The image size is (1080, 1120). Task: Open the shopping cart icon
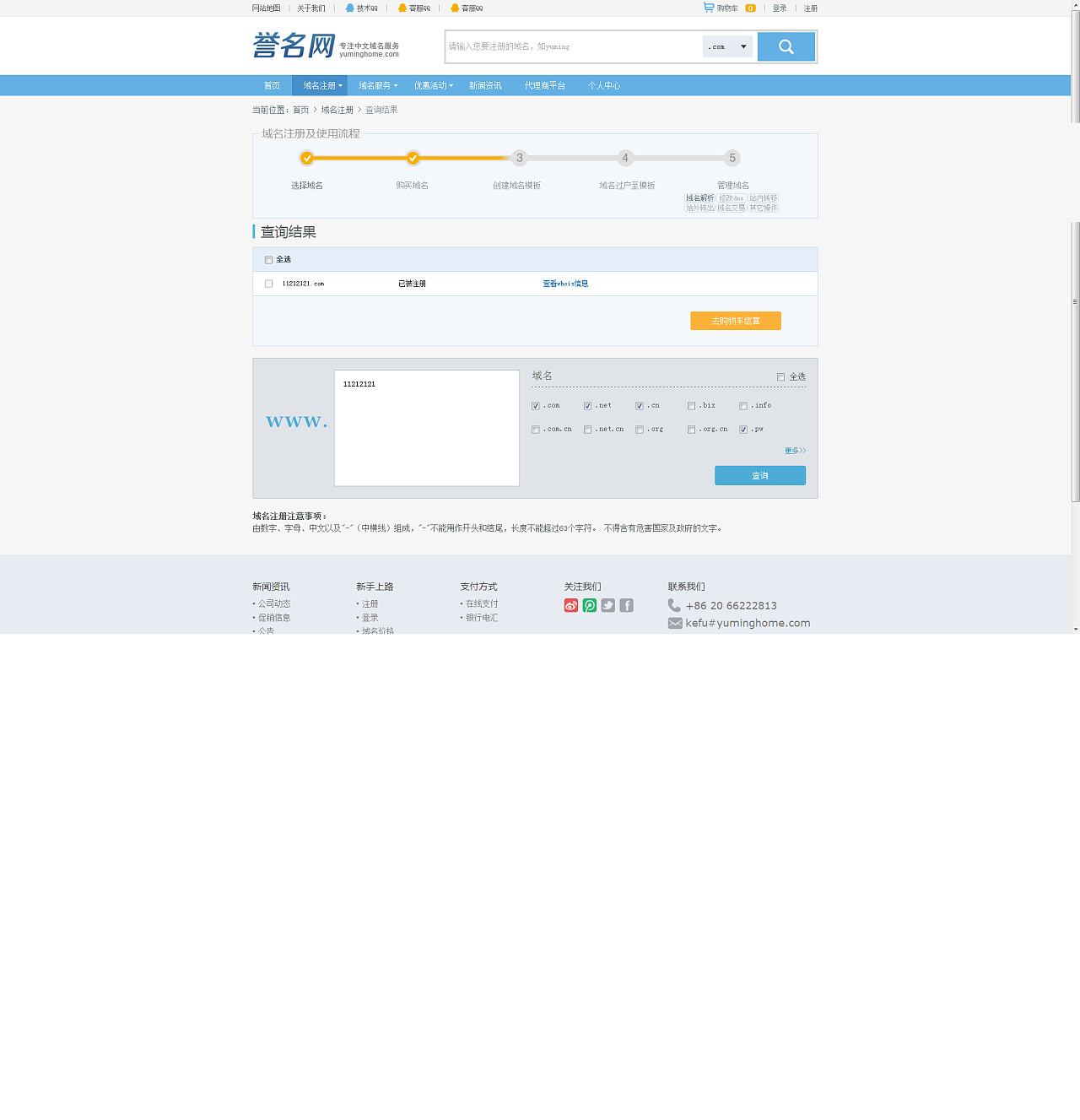pos(709,8)
